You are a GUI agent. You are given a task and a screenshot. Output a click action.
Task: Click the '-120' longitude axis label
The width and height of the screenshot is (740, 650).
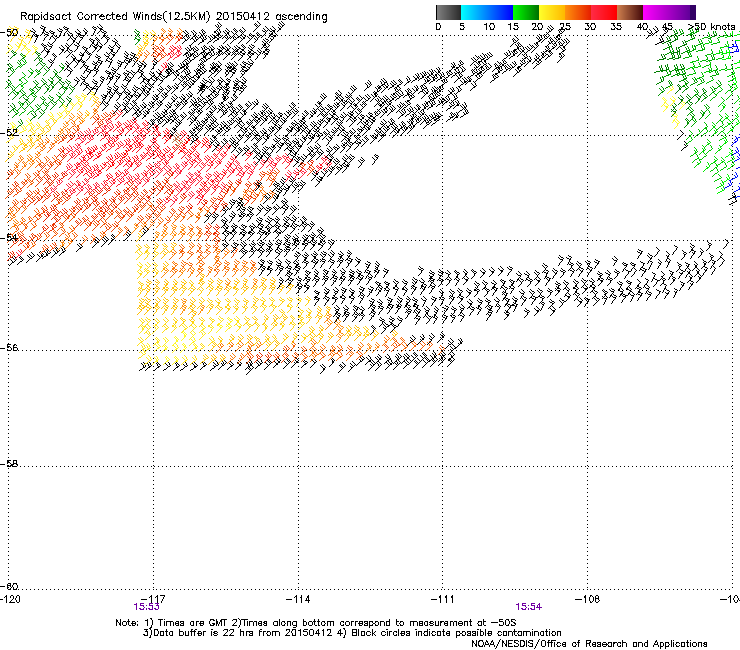click(x=10, y=599)
